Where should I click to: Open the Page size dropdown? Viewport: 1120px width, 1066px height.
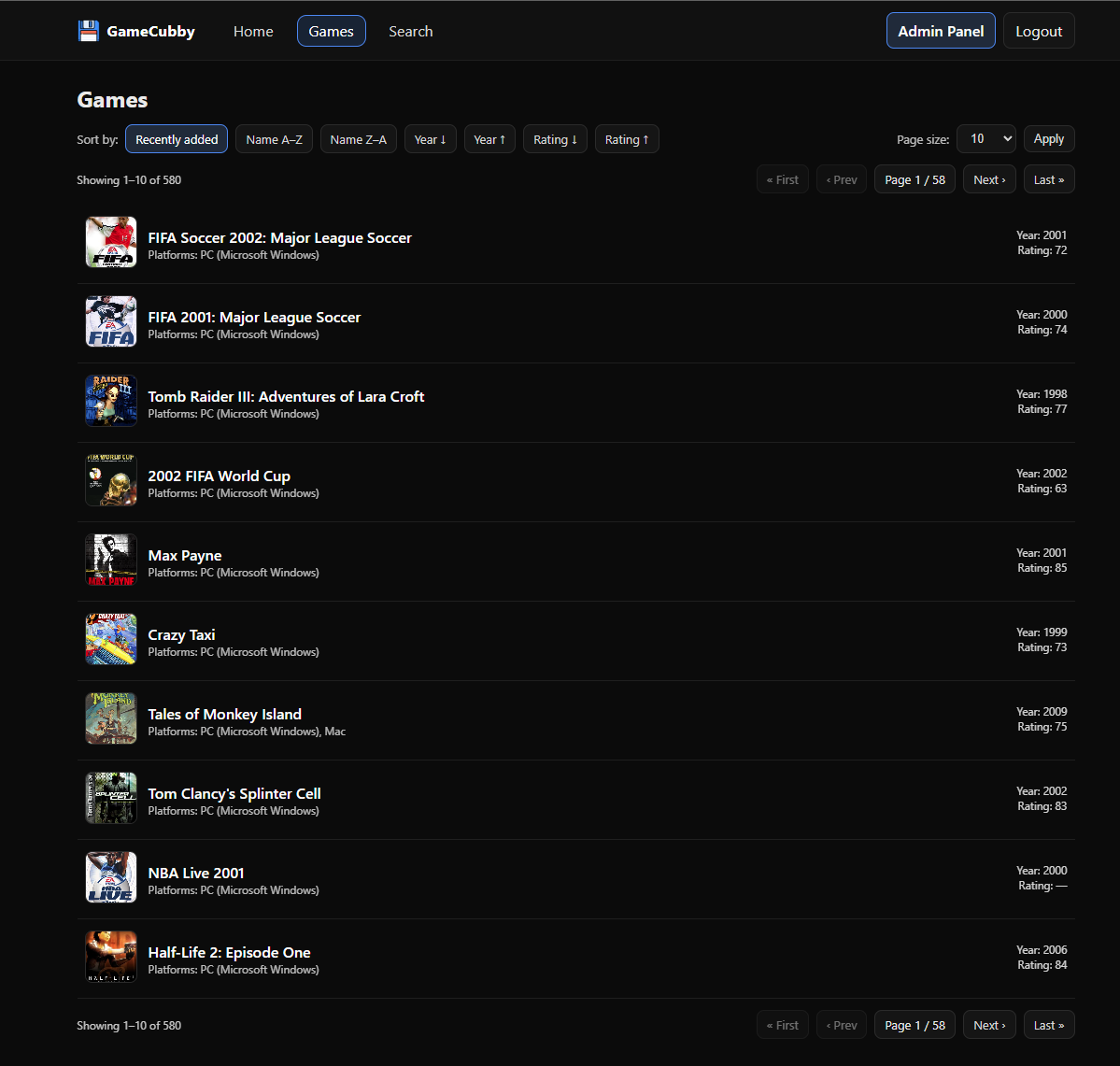(986, 138)
